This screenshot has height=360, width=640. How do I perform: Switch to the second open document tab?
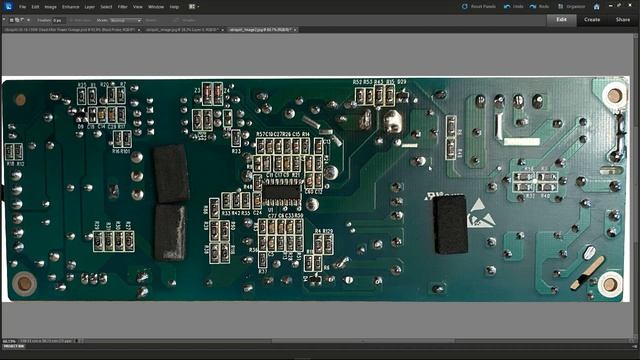[182, 30]
